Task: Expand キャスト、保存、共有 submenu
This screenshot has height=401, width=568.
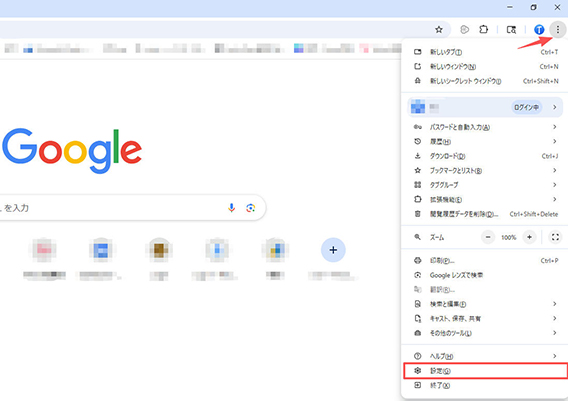Action: [x=484, y=319]
